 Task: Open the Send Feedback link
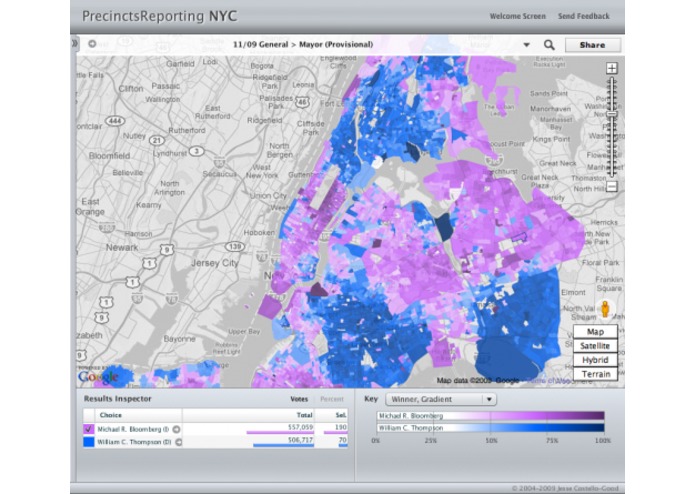(583, 16)
